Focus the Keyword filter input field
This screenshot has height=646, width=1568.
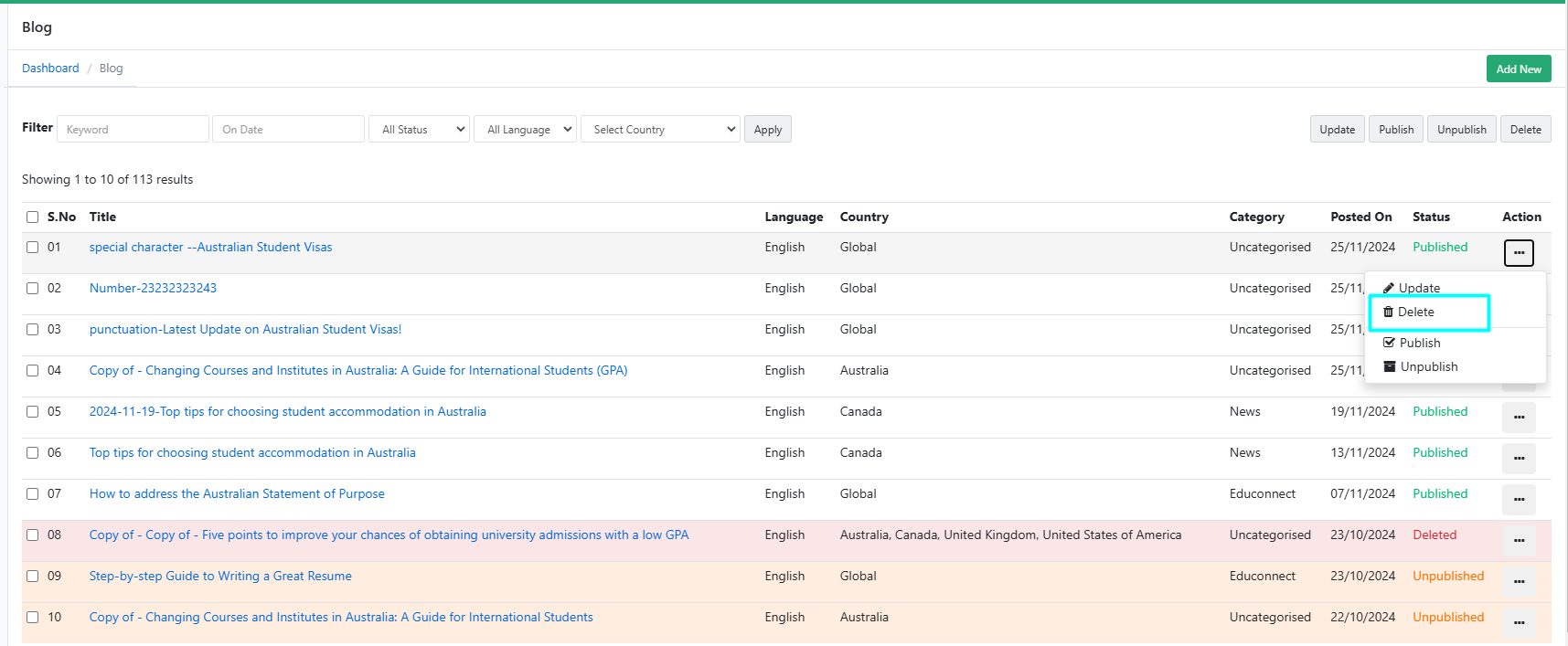pos(133,130)
